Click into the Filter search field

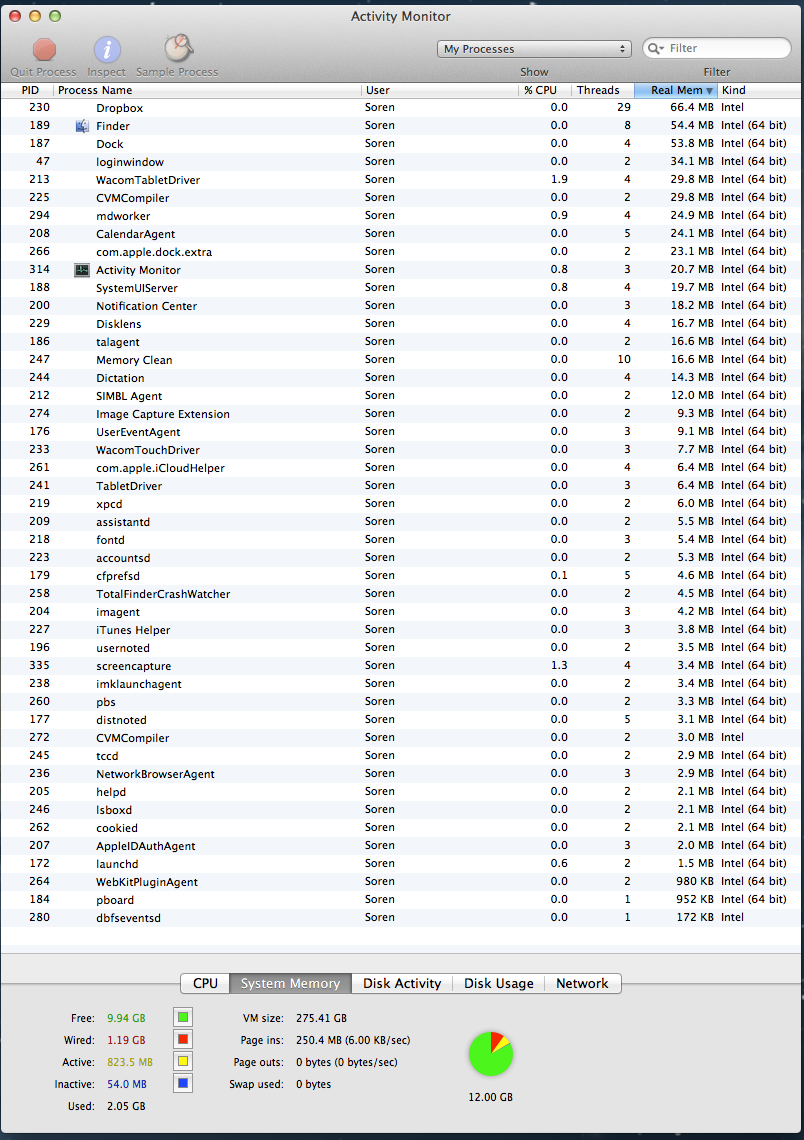tap(717, 48)
